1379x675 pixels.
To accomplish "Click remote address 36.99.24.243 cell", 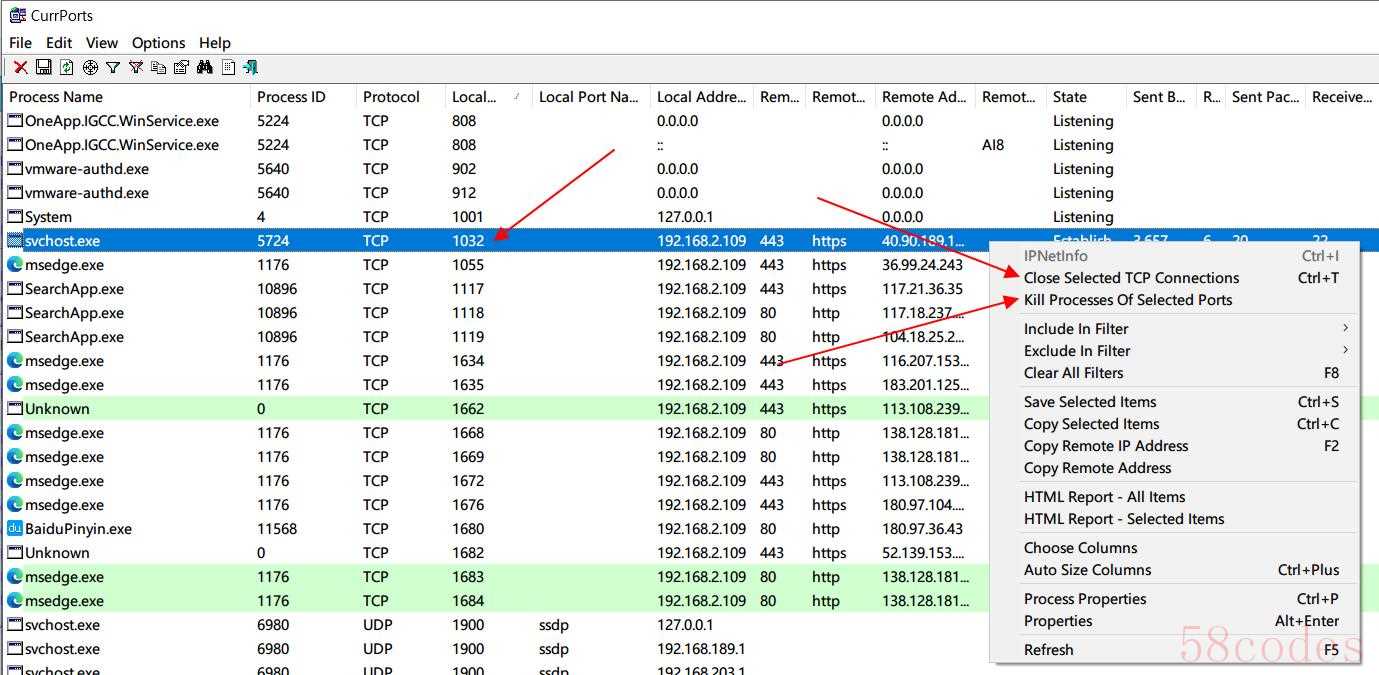I will 922,265.
